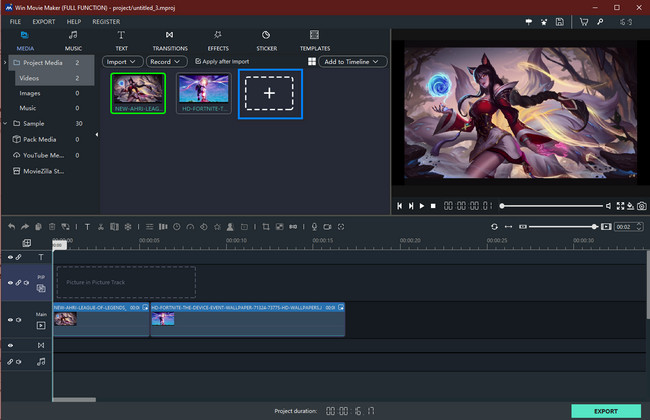Collapse the media sidebar with arrow handle
Viewport: 650px width, 420px height.
pos(97,135)
